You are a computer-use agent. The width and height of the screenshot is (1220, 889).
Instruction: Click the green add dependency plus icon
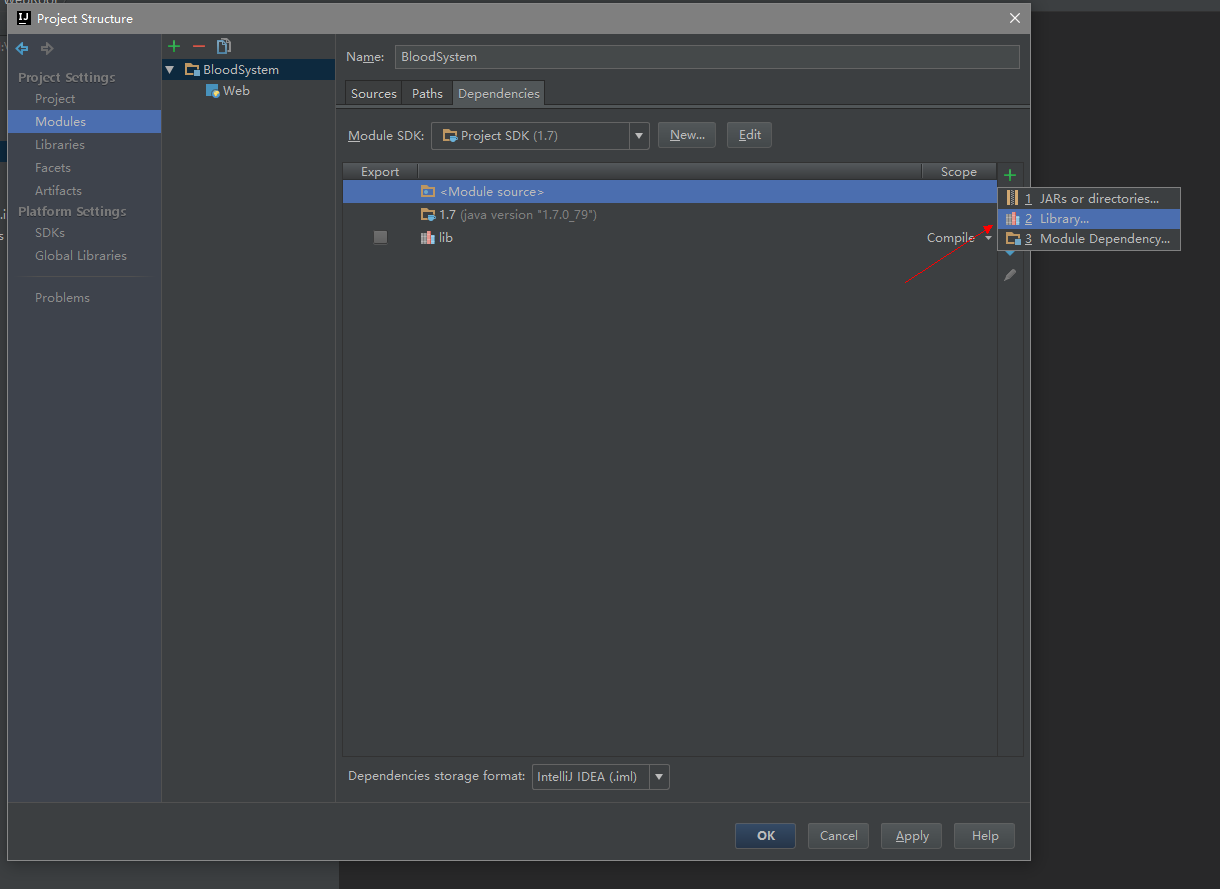click(1010, 175)
